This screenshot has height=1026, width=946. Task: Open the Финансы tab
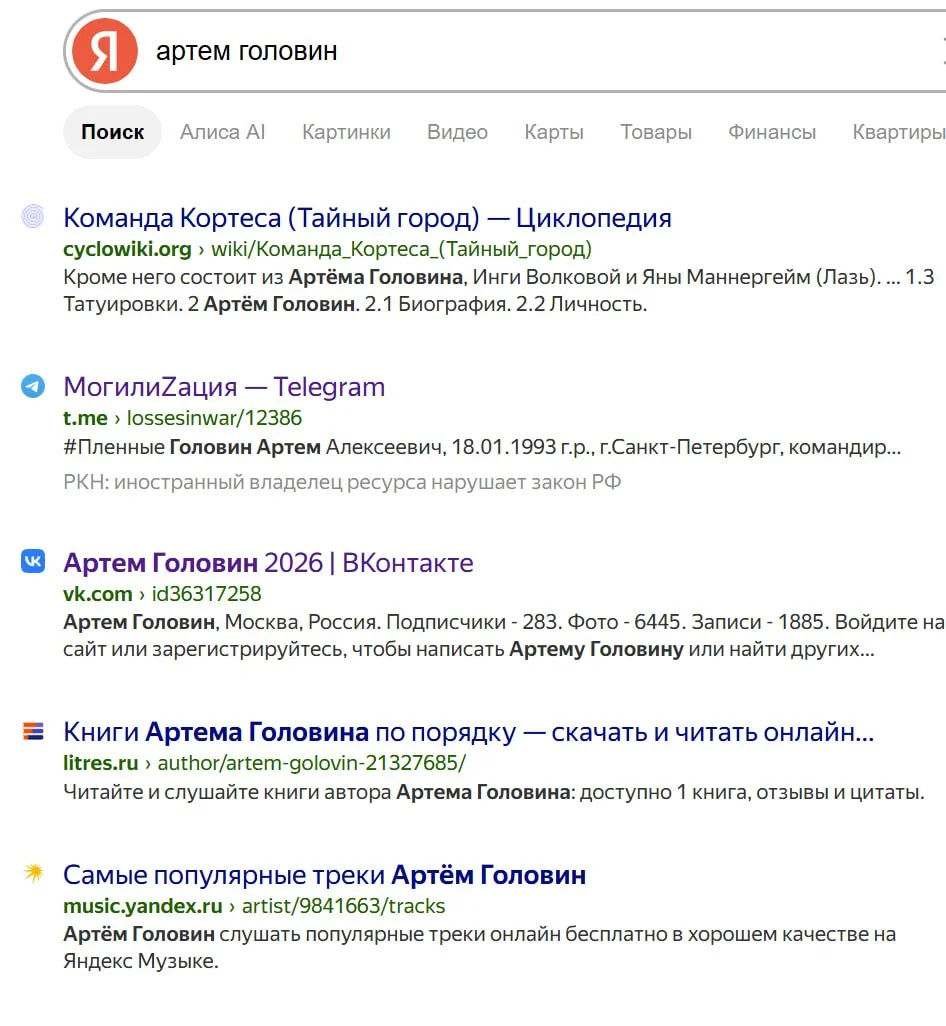pos(772,132)
